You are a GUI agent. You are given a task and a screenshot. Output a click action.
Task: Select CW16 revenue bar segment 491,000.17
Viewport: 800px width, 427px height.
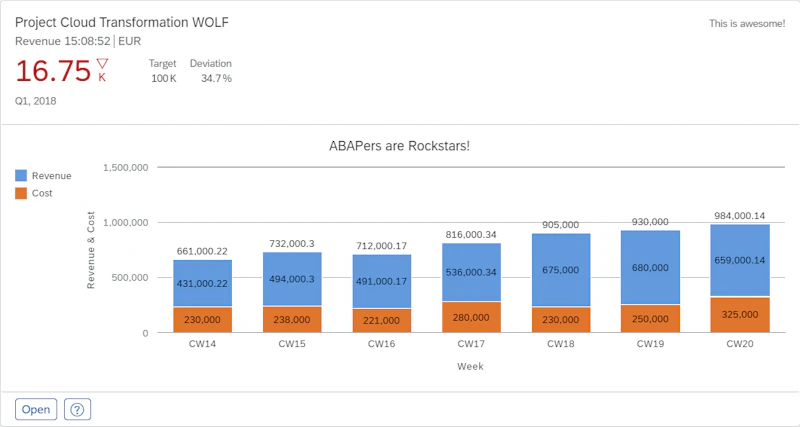[x=382, y=281]
